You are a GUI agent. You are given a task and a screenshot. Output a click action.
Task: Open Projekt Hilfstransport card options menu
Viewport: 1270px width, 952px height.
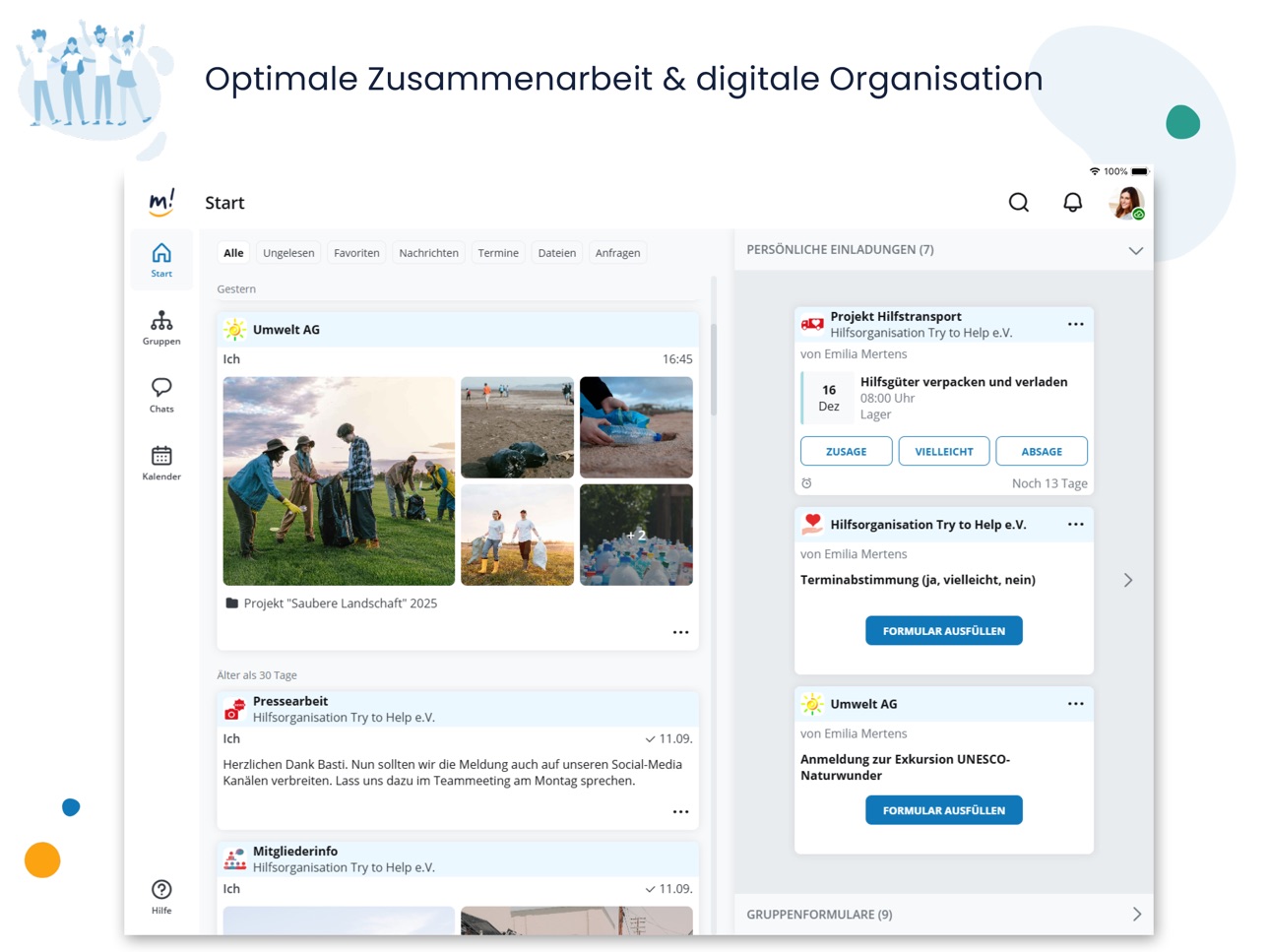click(x=1075, y=324)
